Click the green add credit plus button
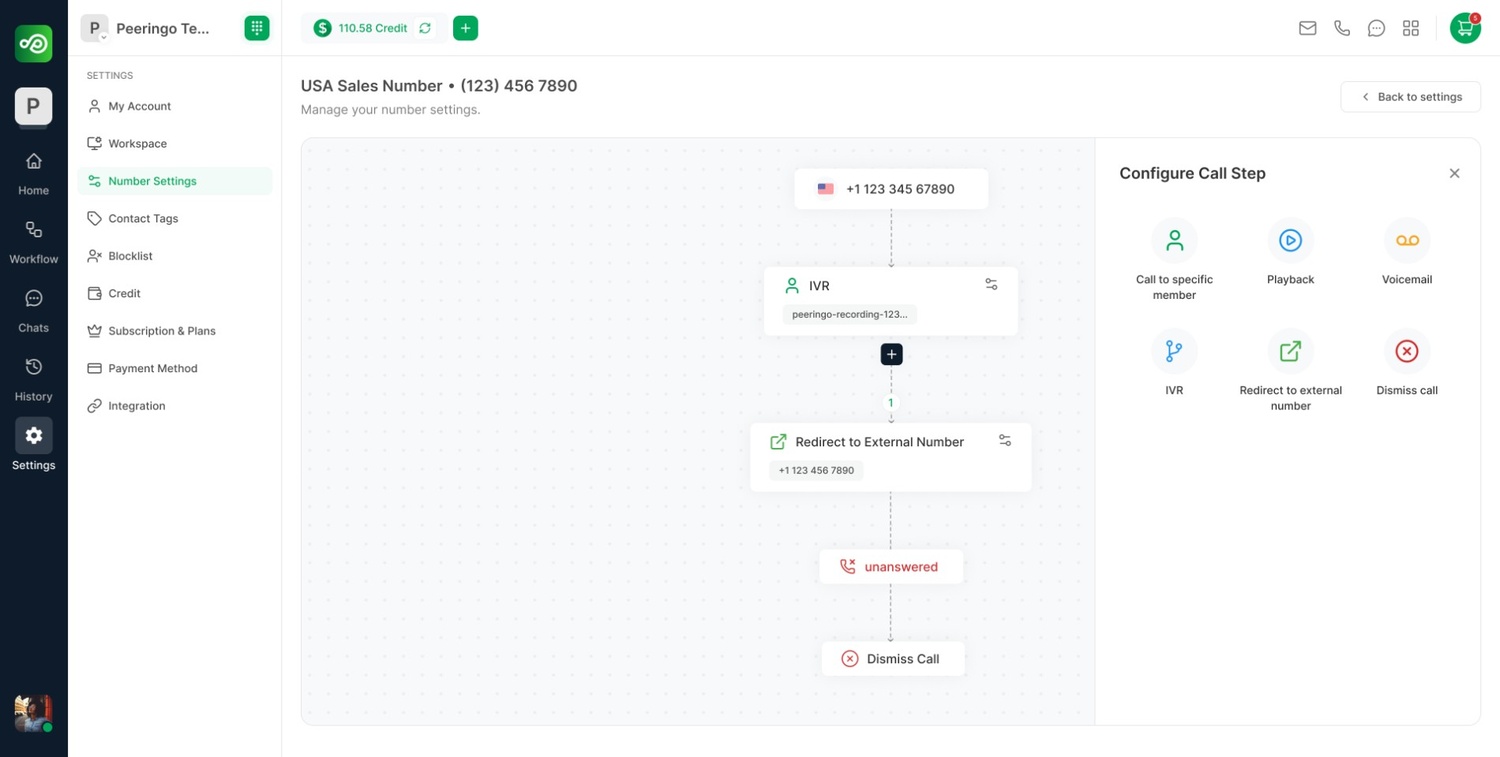Screen dimensions: 1500x757 [x=465, y=28]
